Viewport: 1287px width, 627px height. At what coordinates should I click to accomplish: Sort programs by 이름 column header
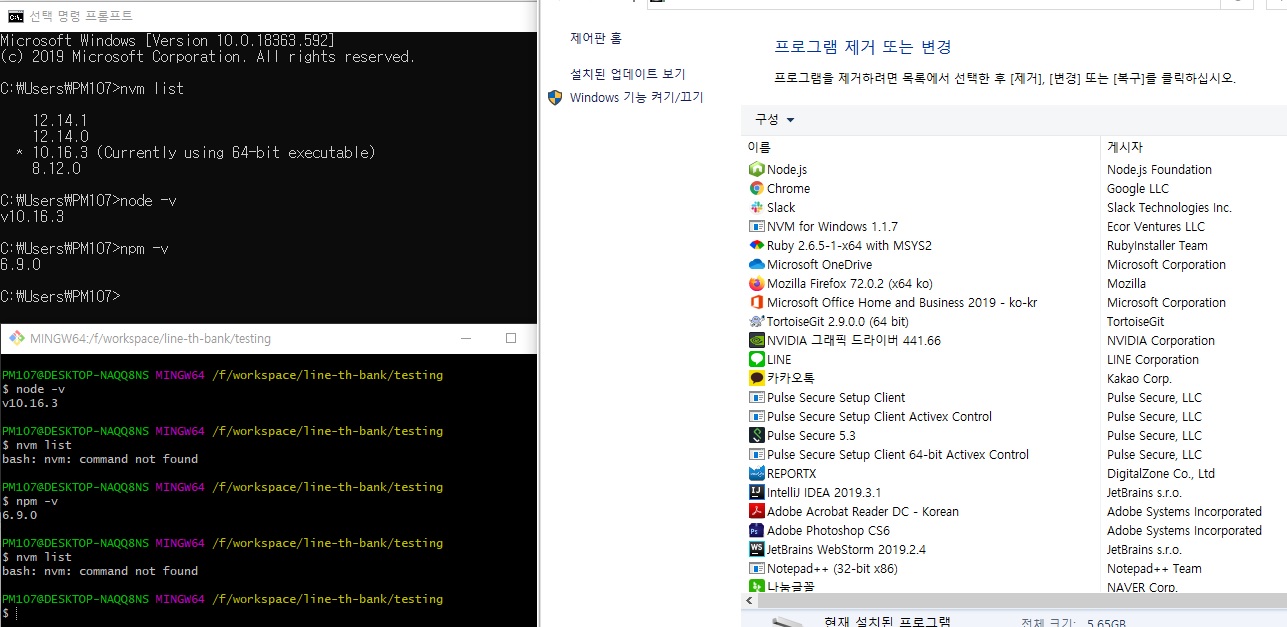tap(759, 147)
